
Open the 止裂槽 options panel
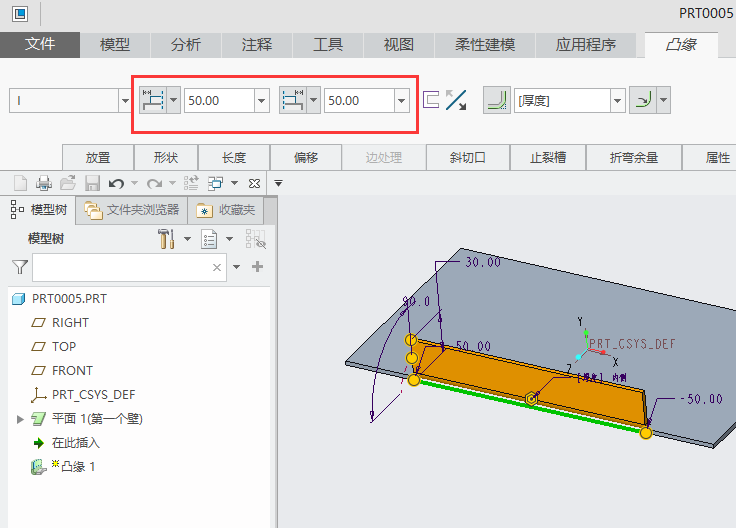click(547, 157)
